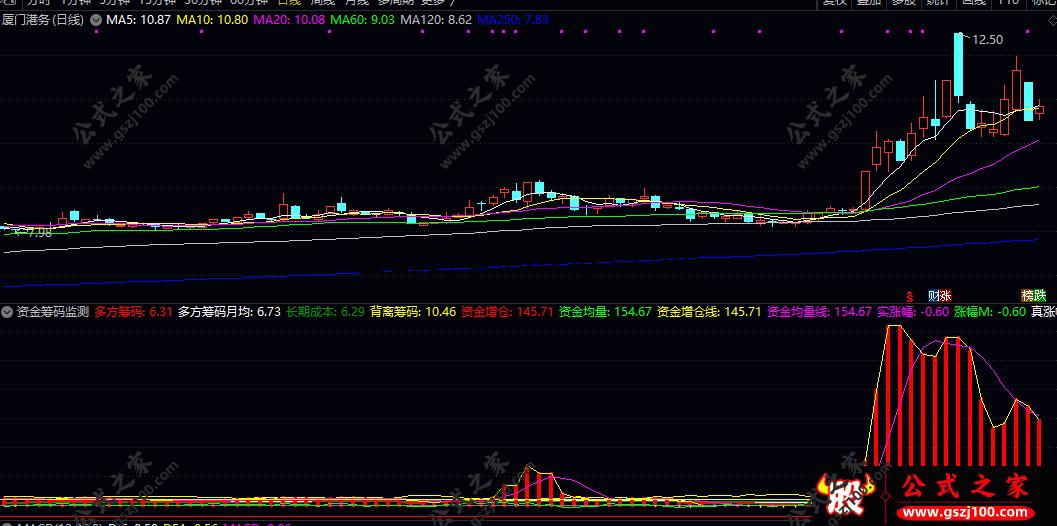Image resolution: width=1057 pixels, height=526 pixels.
Task: Select the MA5: 10.87 label
Action: [x=138, y=20]
